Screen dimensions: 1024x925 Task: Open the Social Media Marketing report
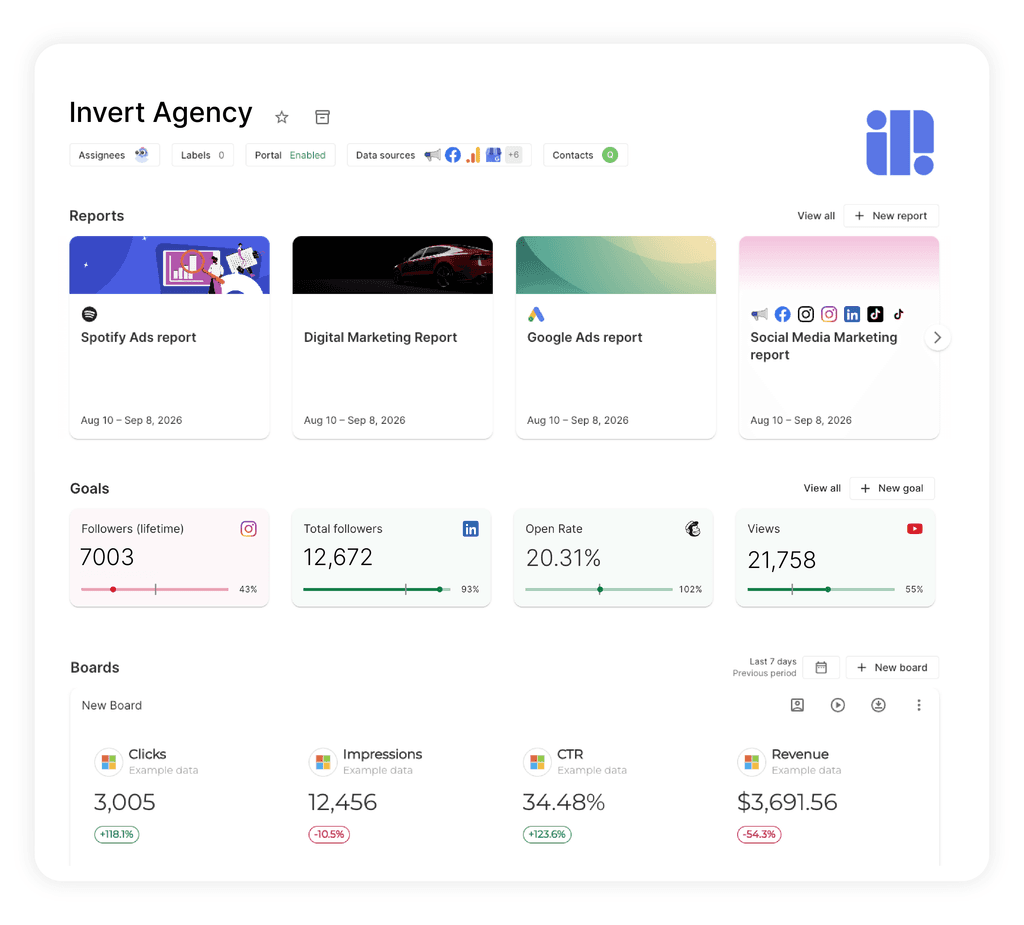click(x=839, y=337)
